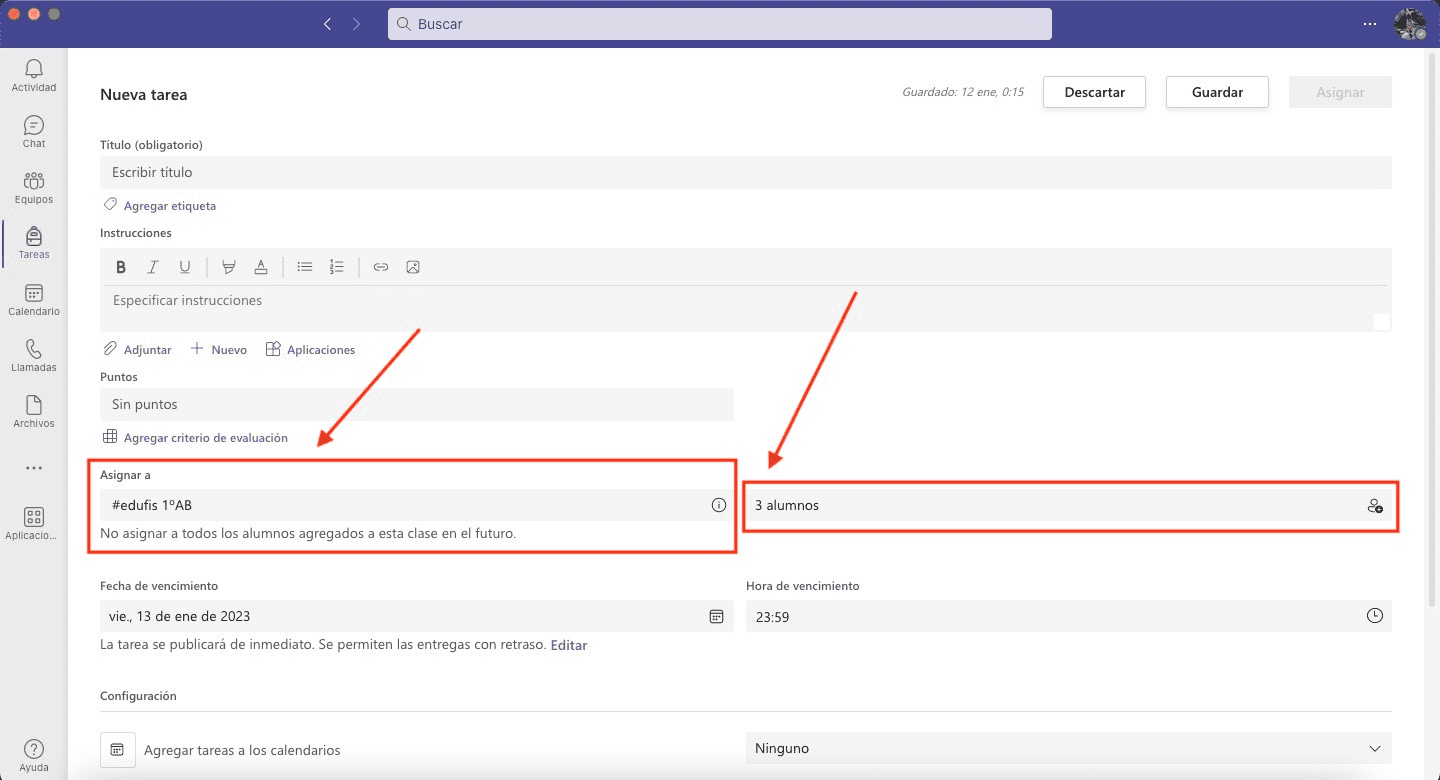The height and width of the screenshot is (780, 1440).
Task: Click the Editar link for publishing
Action: tap(569, 645)
